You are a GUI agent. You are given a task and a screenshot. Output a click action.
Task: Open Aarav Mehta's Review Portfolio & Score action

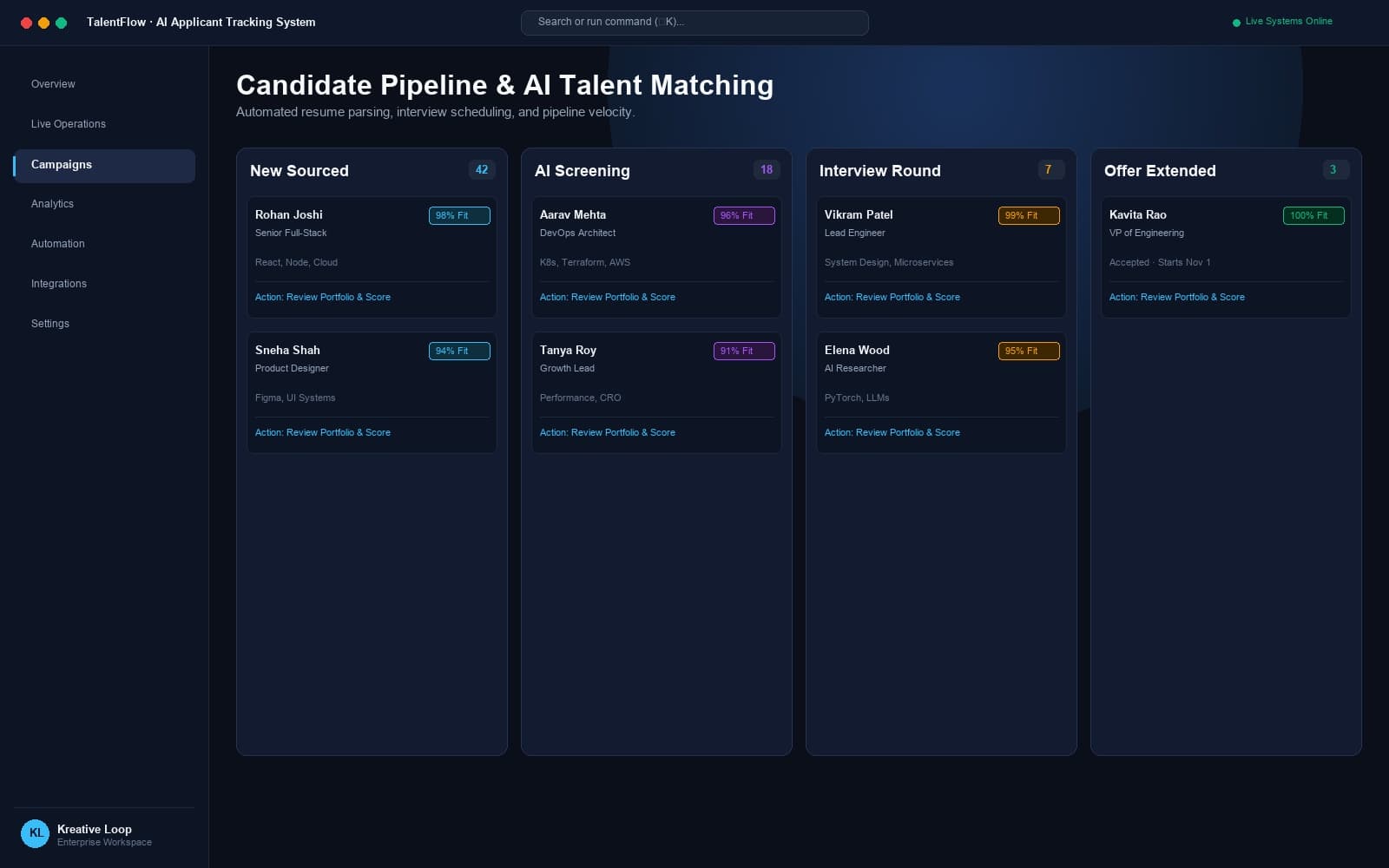tap(608, 297)
